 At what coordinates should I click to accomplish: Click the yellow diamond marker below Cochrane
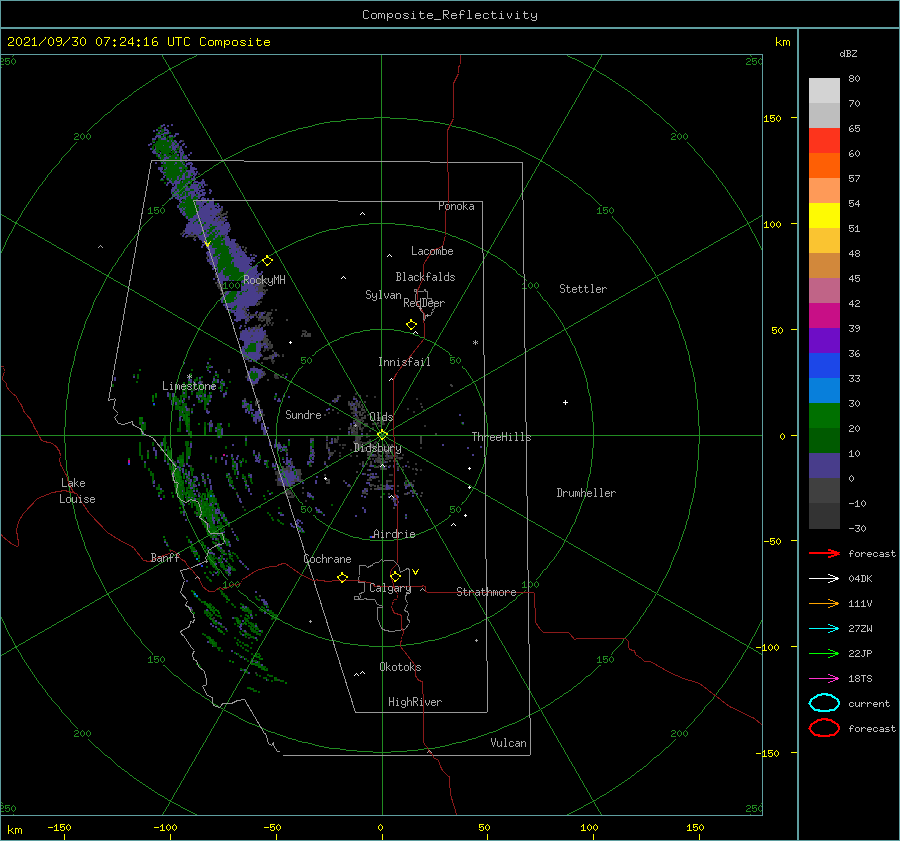pos(343,578)
